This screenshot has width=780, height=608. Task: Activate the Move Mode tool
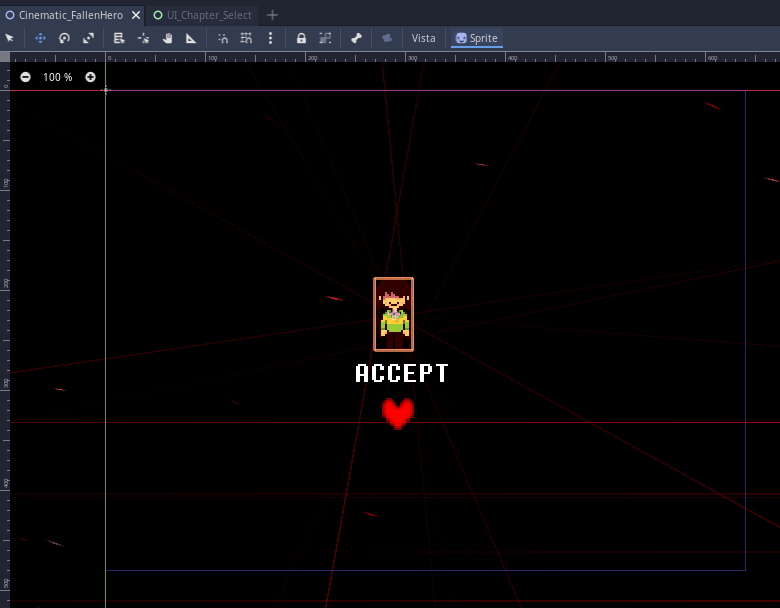click(40, 38)
